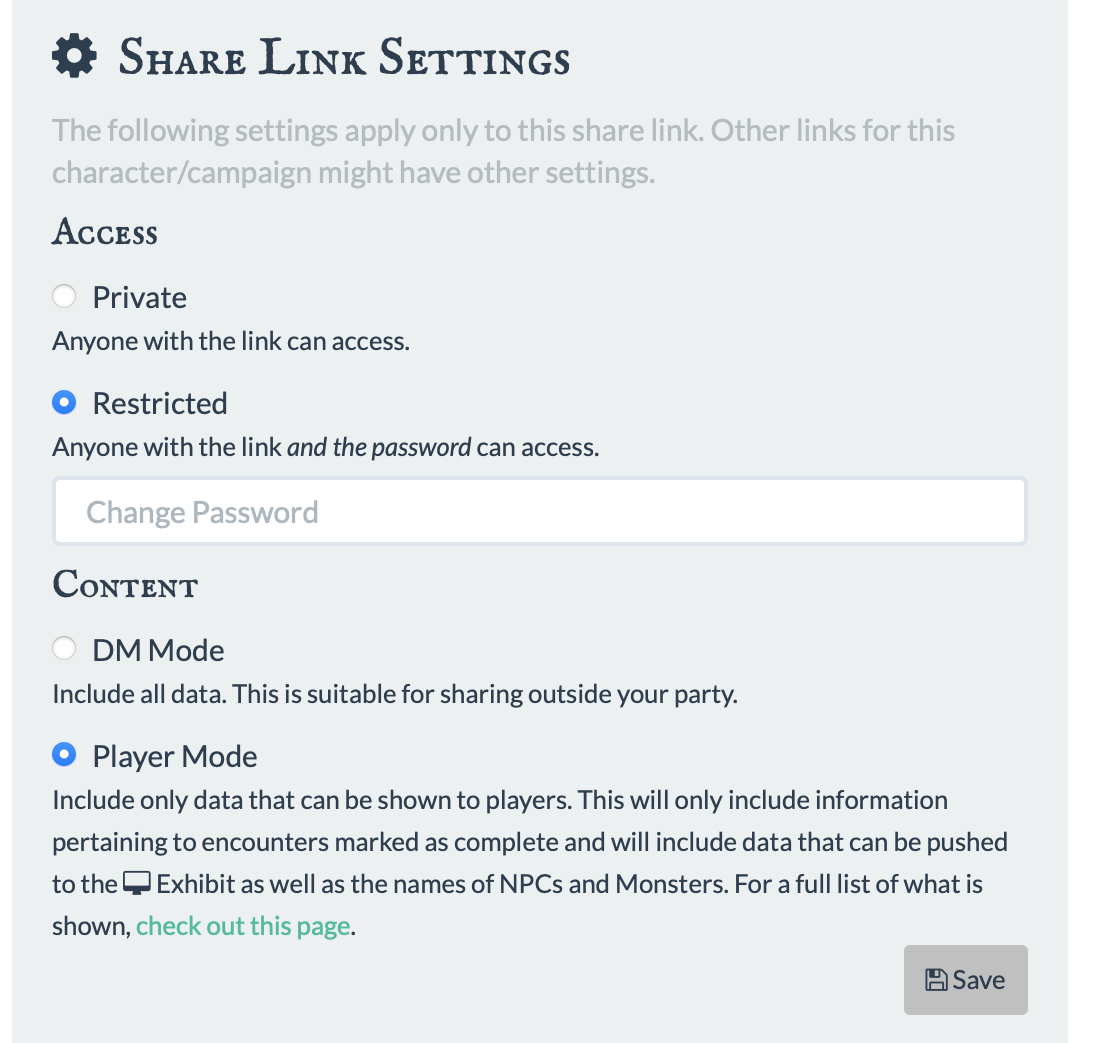The image size is (1096, 1043).
Task: Click the italic "and the password" text
Action: click(x=379, y=447)
